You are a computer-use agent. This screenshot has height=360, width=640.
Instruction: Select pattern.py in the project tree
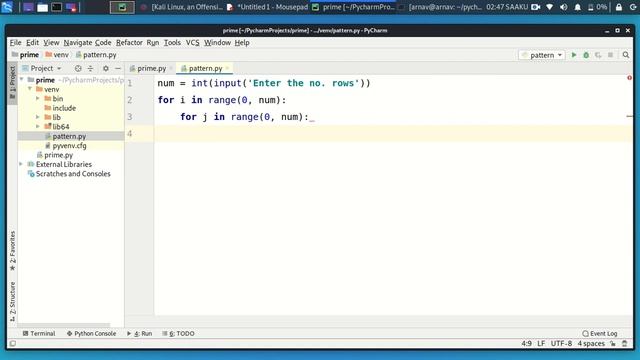point(69,136)
